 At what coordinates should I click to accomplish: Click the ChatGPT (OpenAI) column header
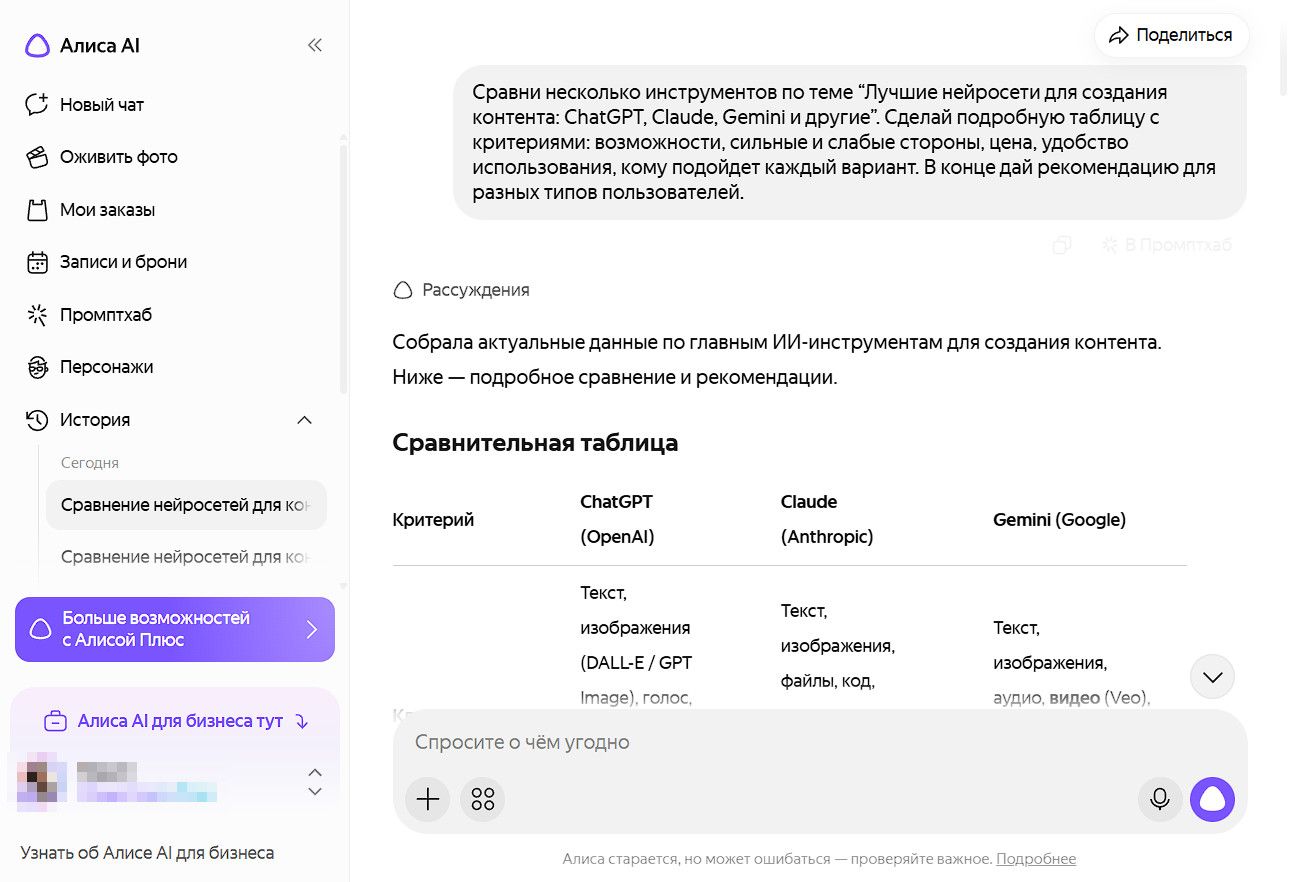pos(617,519)
